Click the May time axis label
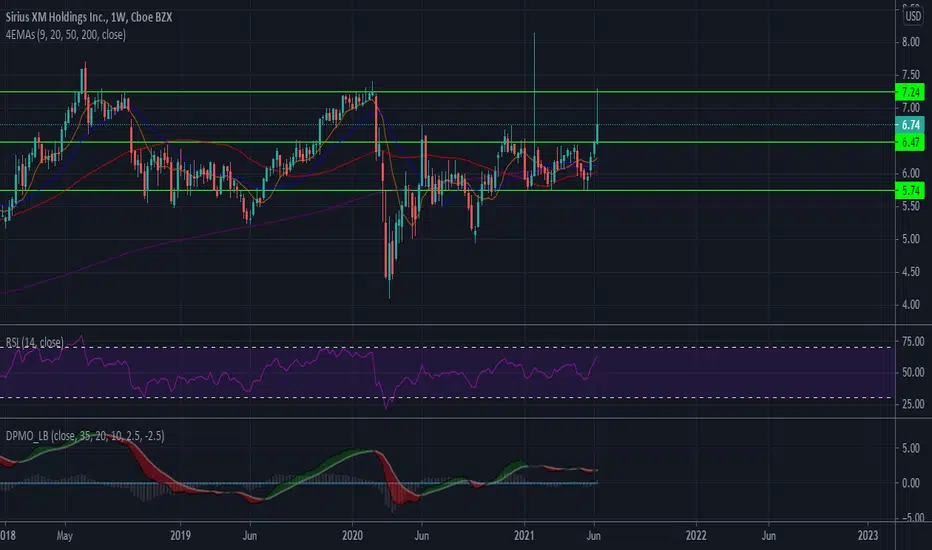This screenshot has height=550, width=932. click(65, 536)
